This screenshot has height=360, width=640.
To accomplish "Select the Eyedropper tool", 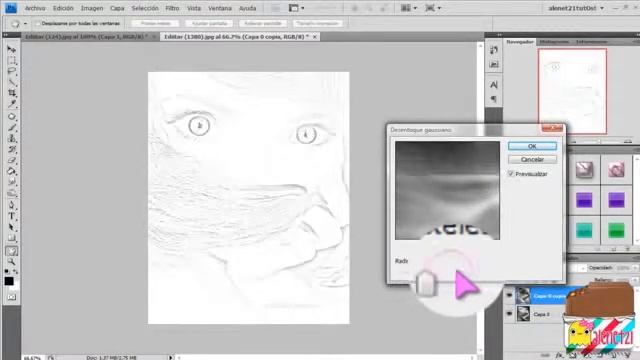I will (x=11, y=104).
